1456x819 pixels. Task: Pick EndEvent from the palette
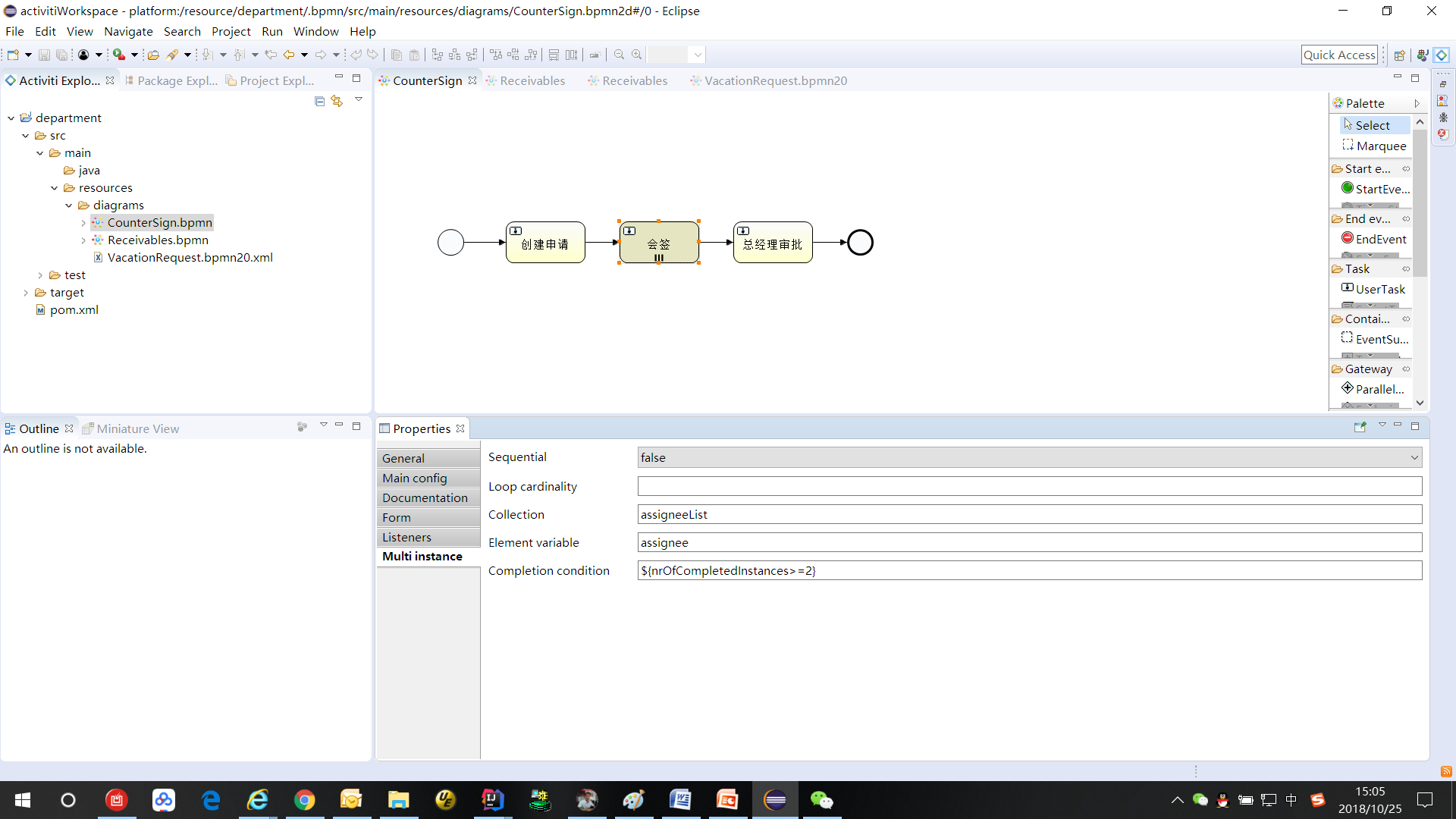(1373, 239)
